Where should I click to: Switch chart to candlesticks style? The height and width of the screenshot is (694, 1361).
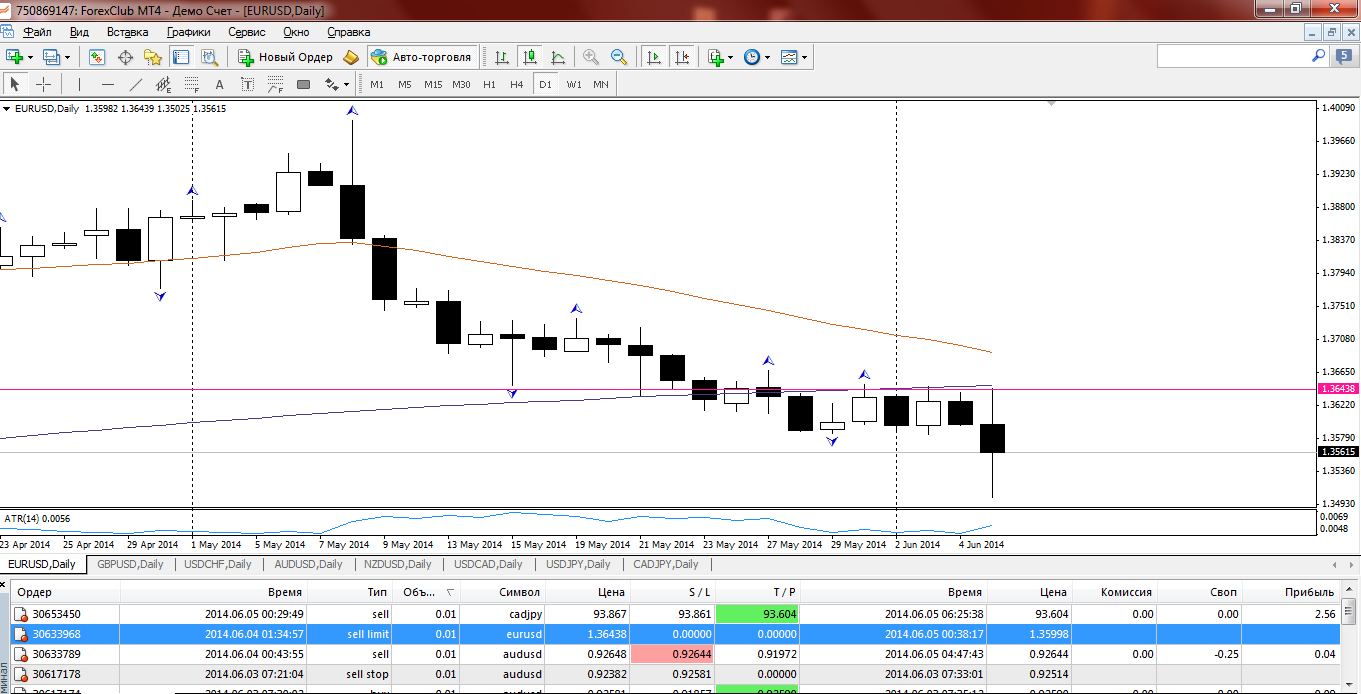529,57
